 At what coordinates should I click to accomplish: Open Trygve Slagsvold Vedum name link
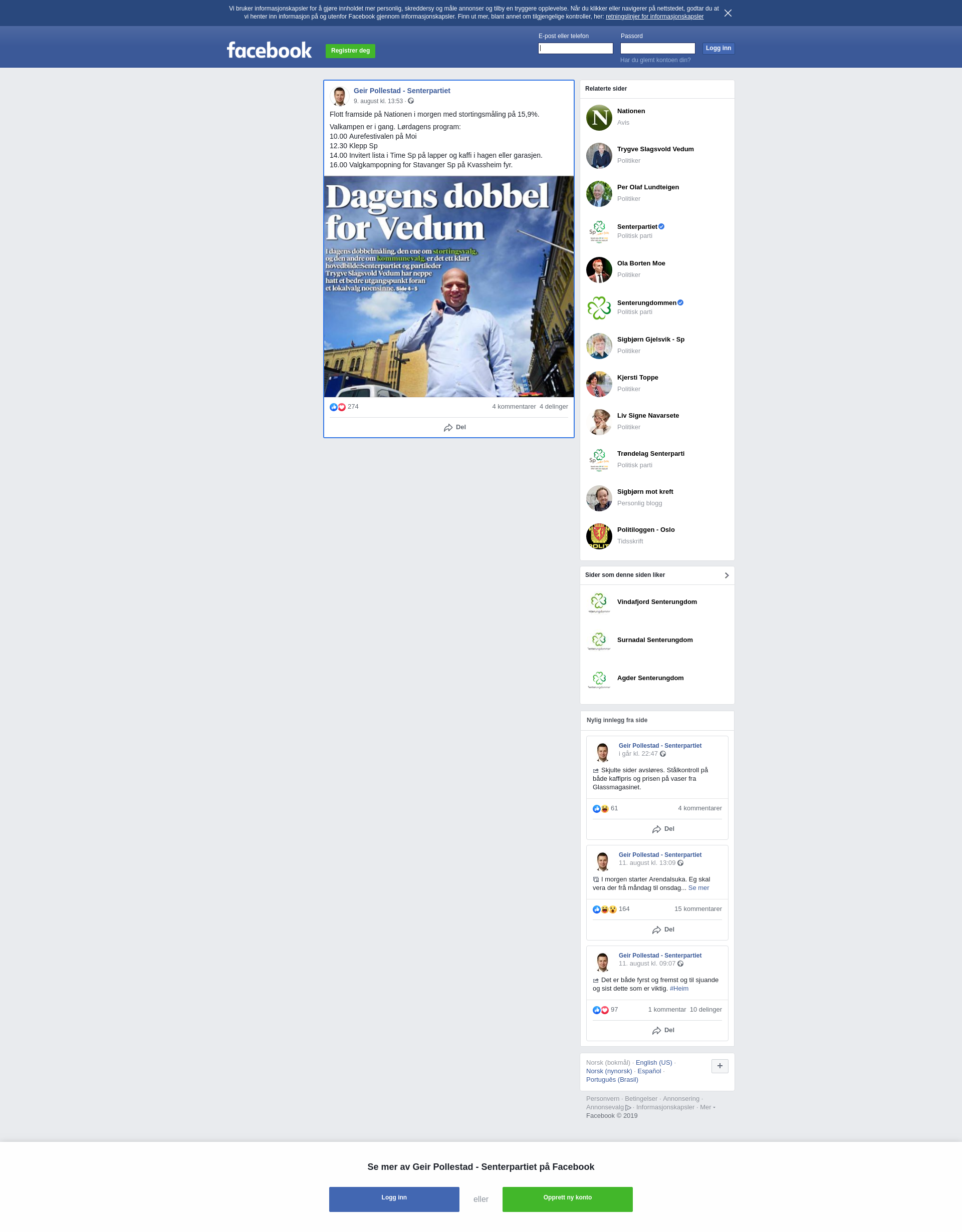[655, 149]
